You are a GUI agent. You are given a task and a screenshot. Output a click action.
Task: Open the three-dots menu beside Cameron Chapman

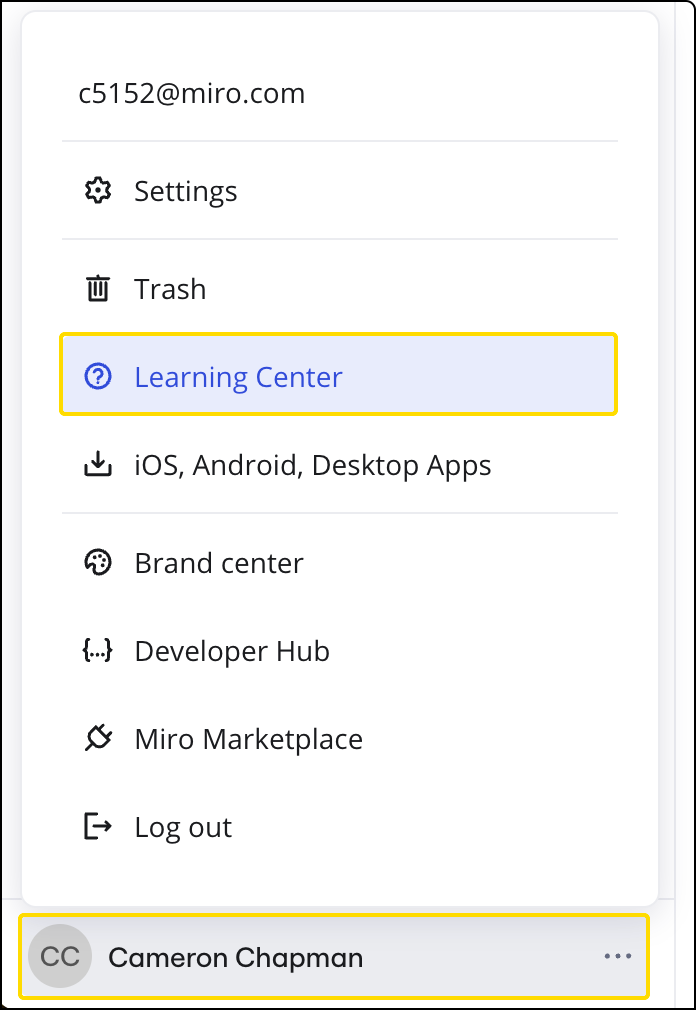pos(617,957)
